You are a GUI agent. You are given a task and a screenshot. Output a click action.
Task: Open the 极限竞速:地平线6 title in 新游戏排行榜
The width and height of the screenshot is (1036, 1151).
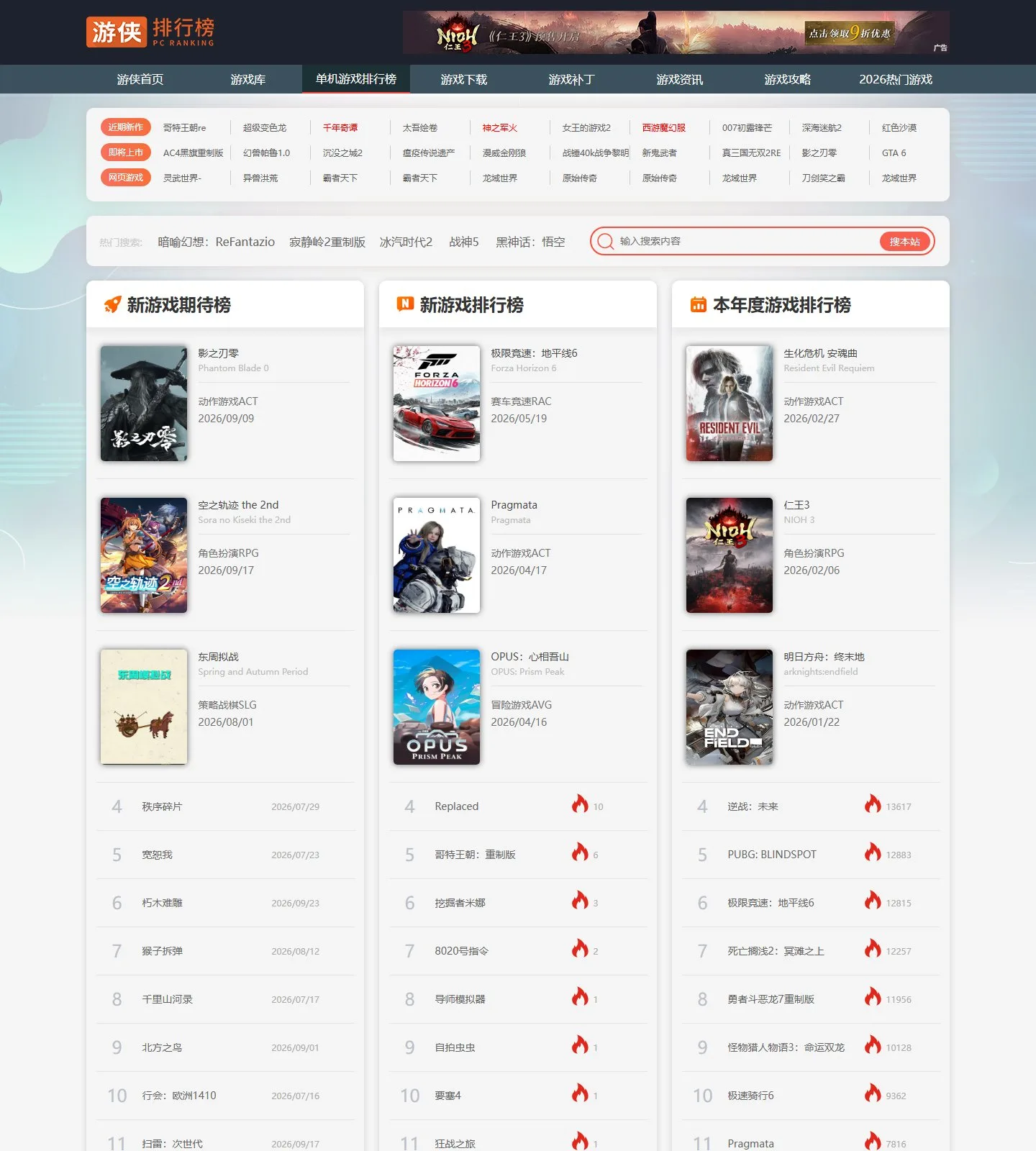pyautogui.click(x=534, y=353)
